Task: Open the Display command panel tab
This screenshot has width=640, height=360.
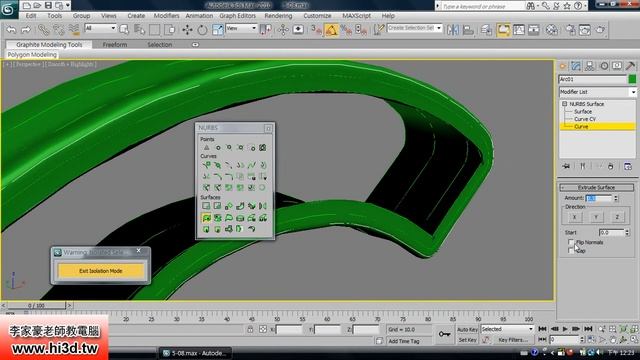Action: tap(617, 66)
